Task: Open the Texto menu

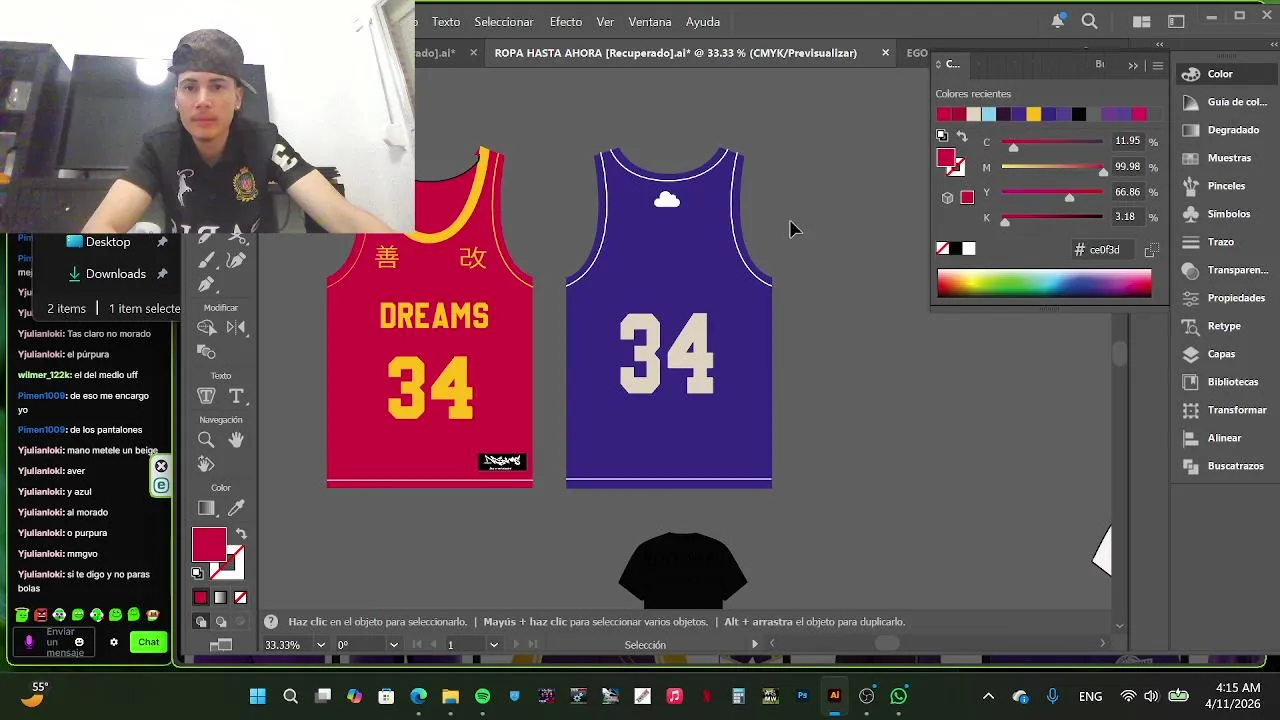Action: [x=446, y=22]
